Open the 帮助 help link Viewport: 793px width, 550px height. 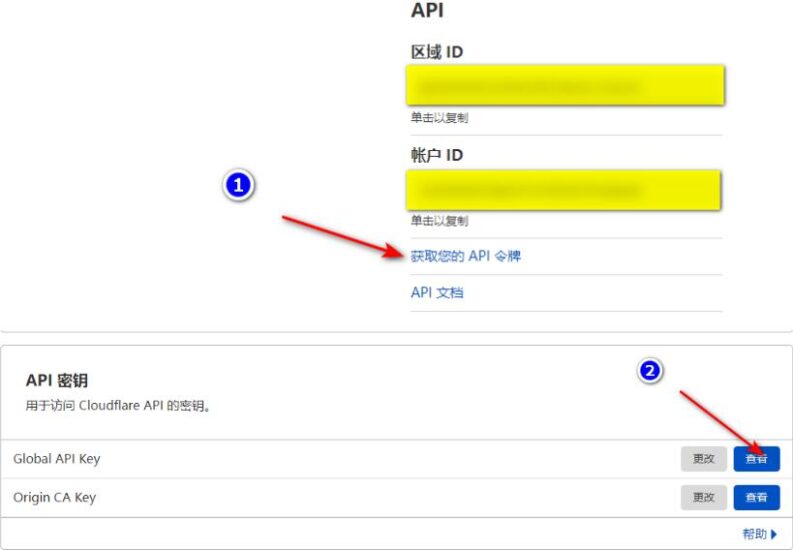754,535
